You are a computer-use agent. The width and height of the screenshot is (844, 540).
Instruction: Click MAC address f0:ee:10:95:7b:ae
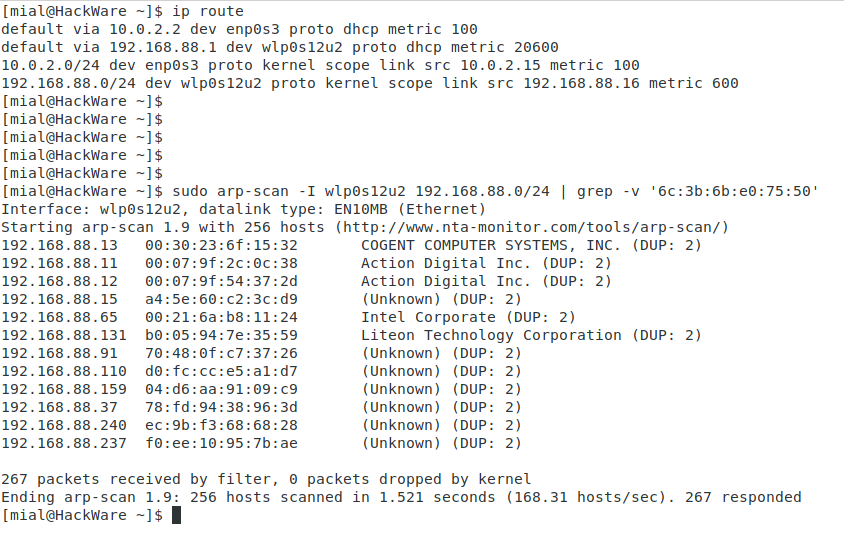point(221,443)
